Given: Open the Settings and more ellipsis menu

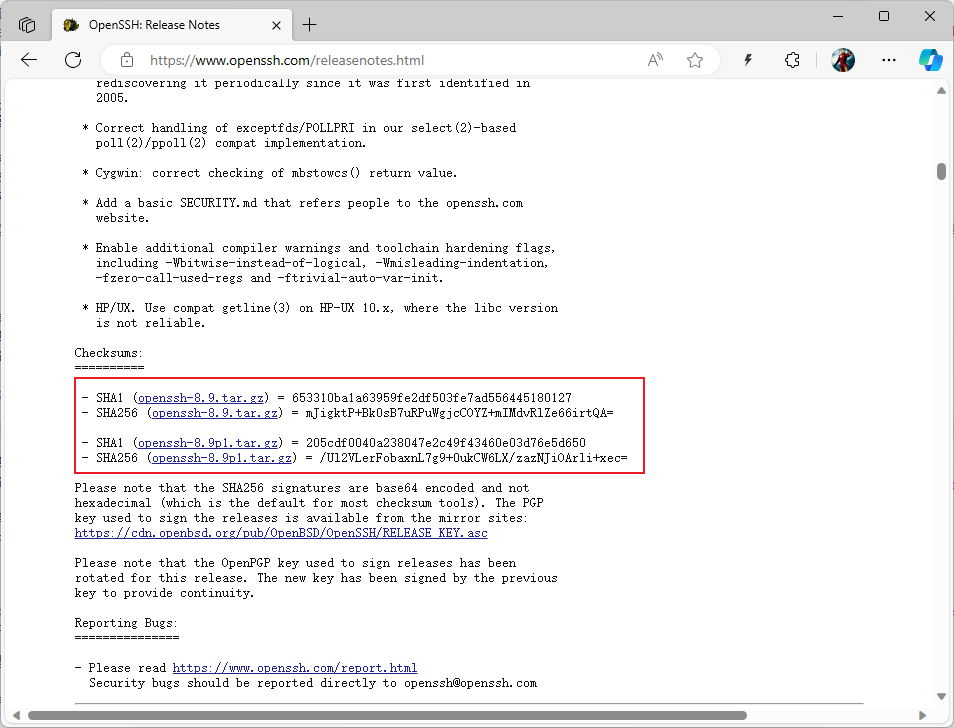Looking at the screenshot, I should pyautogui.click(x=889, y=60).
